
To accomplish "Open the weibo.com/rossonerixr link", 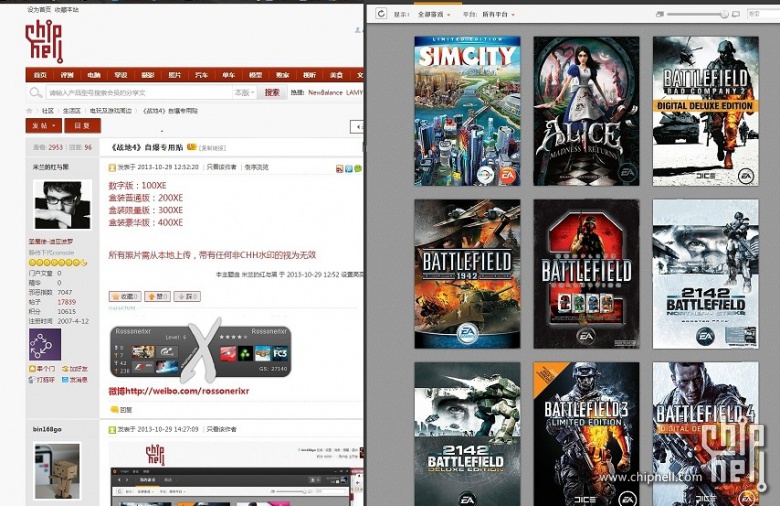I will [187, 391].
